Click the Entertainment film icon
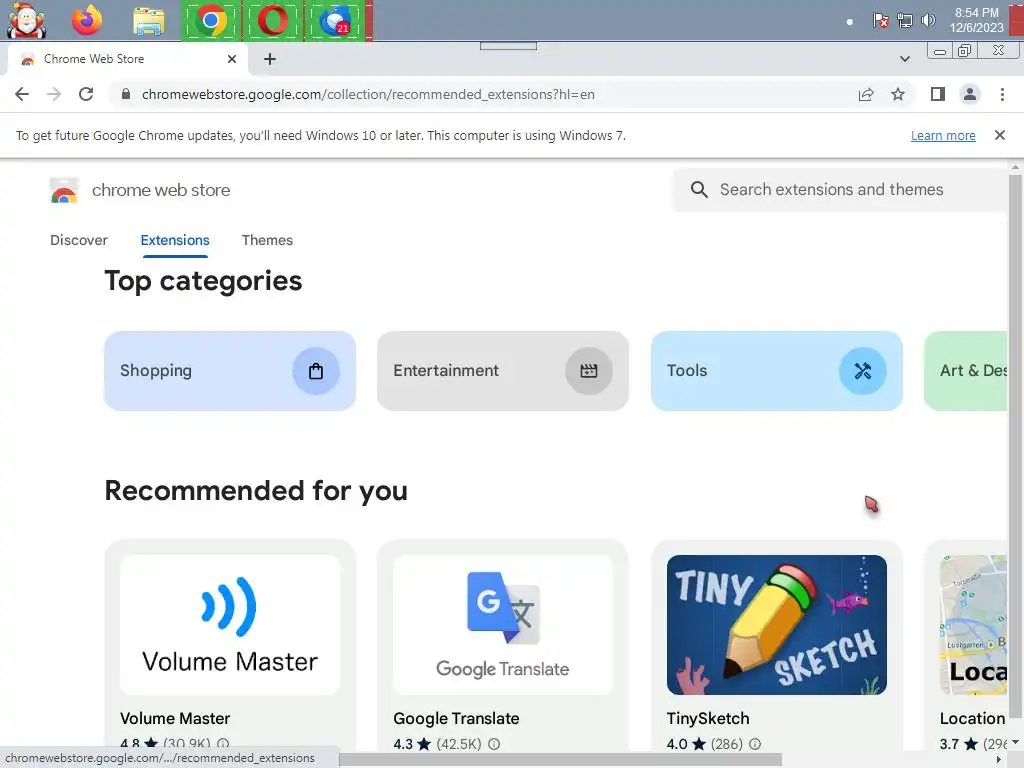The height and width of the screenshot is (768, 1024). click(589, 371)
